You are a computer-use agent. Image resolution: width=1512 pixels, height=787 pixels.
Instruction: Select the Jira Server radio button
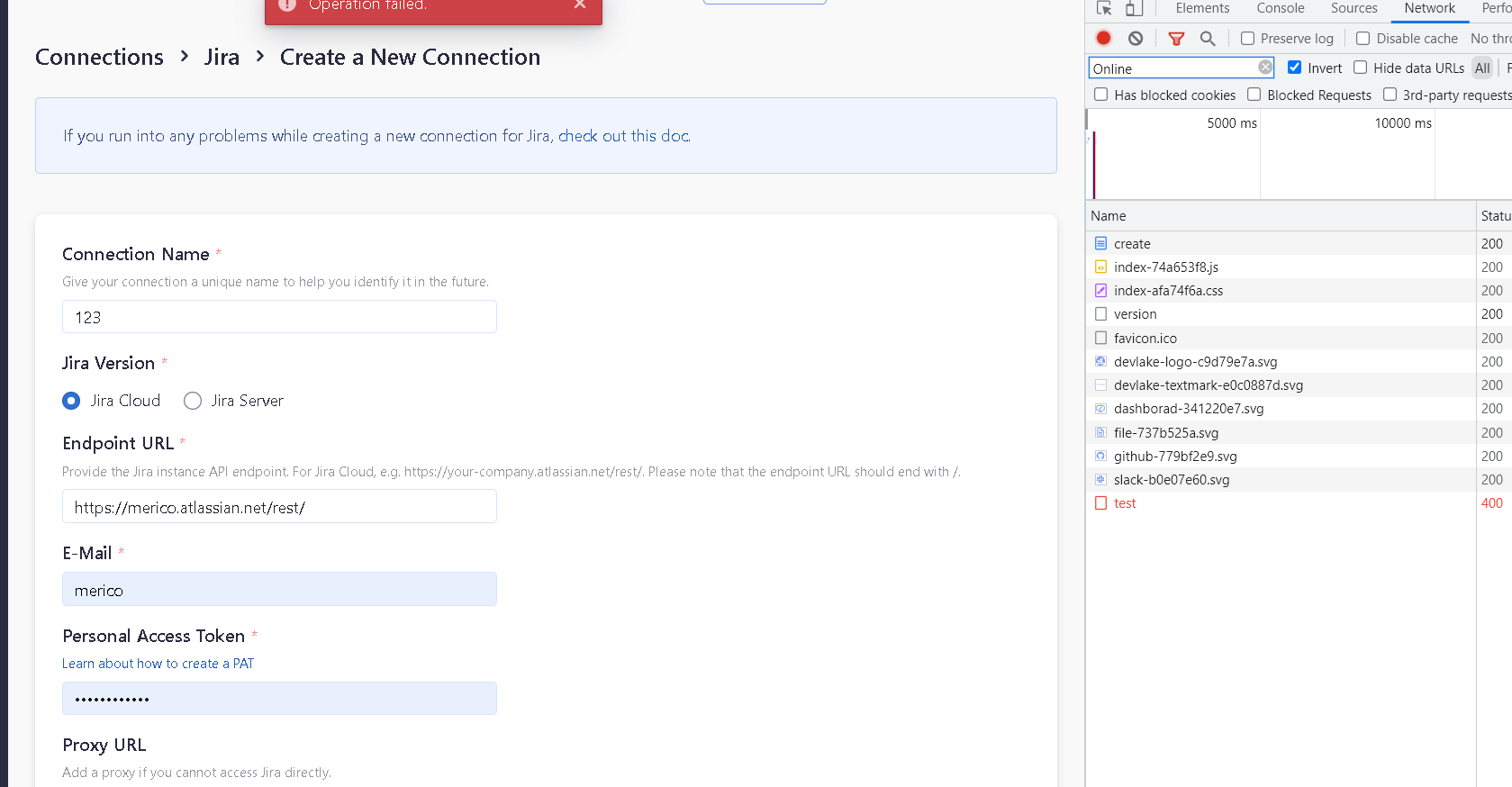(193, 401)
